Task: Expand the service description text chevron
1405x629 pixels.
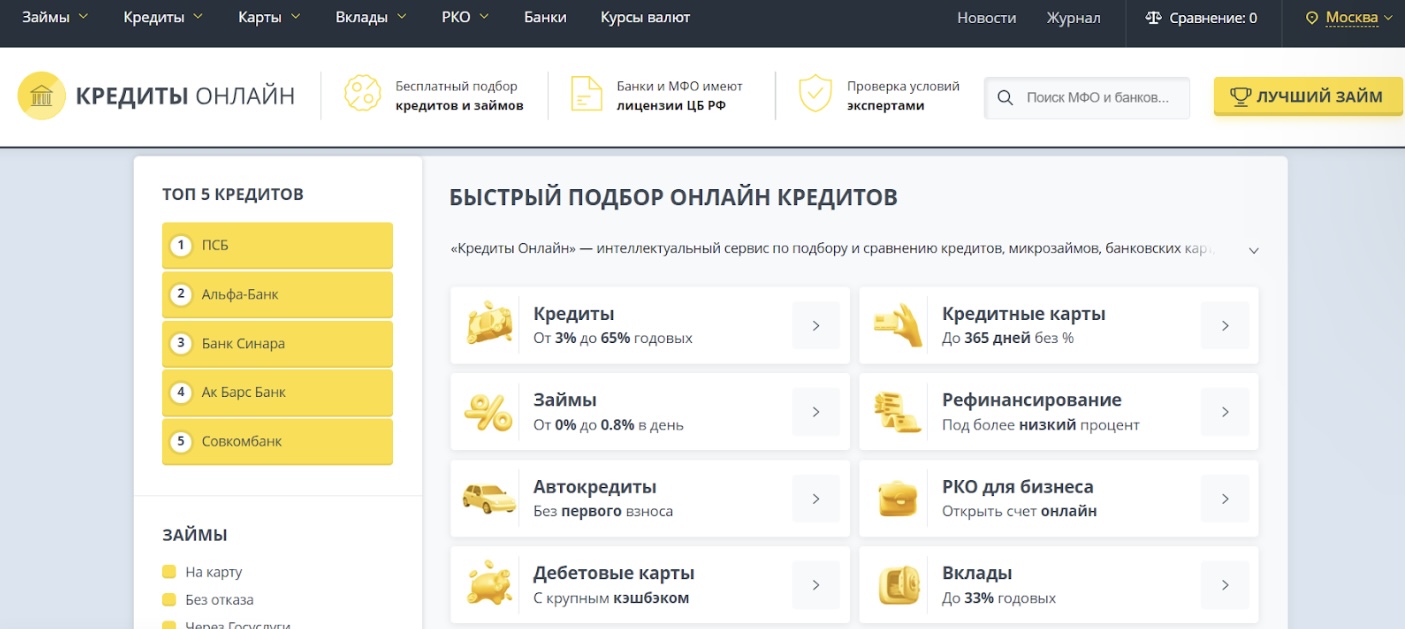Action: (1253, 250)
